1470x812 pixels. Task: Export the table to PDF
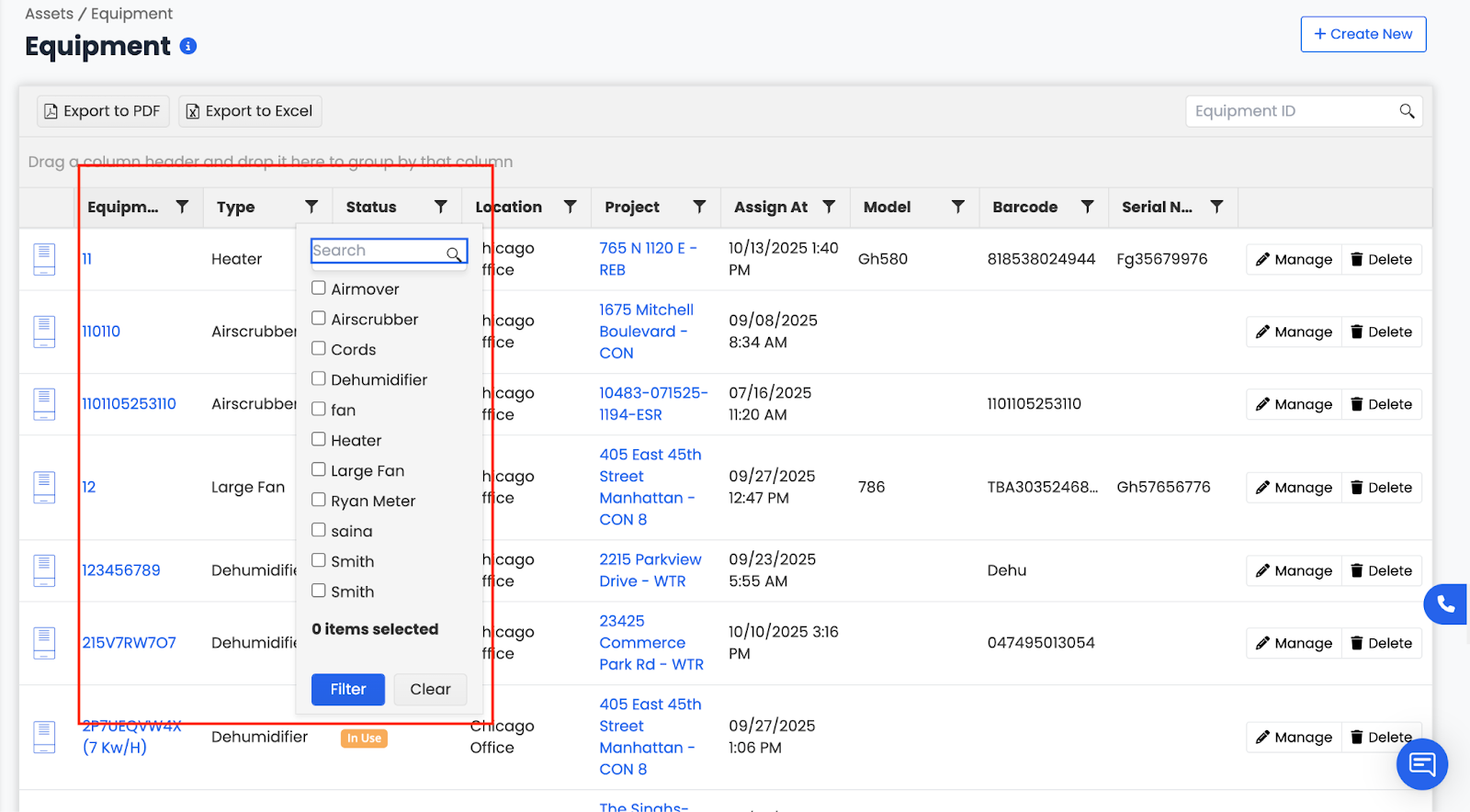(103, 111)
